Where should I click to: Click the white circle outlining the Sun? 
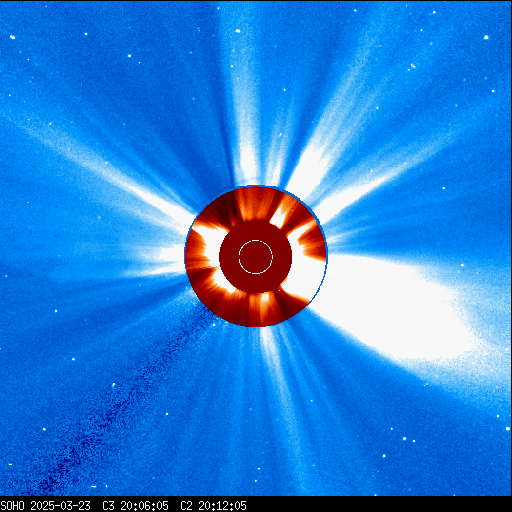[256, 257]
